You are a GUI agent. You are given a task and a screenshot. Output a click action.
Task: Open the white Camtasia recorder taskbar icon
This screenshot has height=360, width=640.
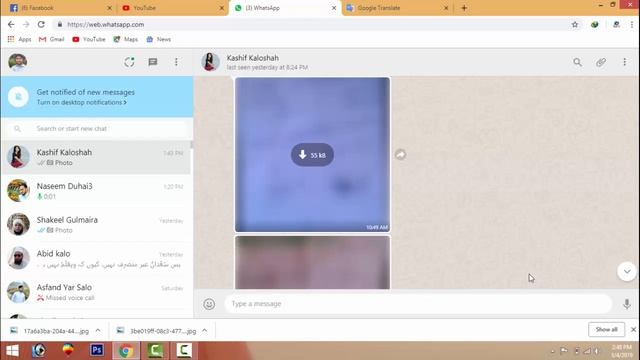point(184,351)
